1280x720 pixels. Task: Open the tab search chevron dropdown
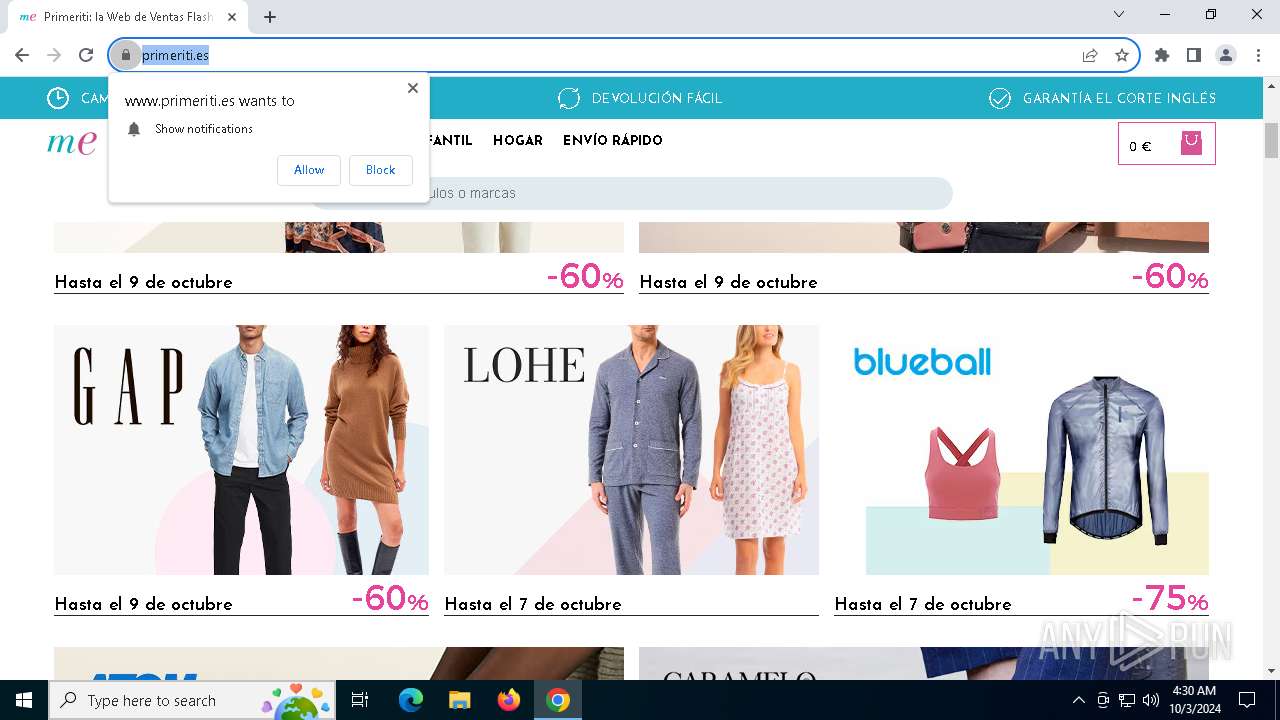[1119, 14]
